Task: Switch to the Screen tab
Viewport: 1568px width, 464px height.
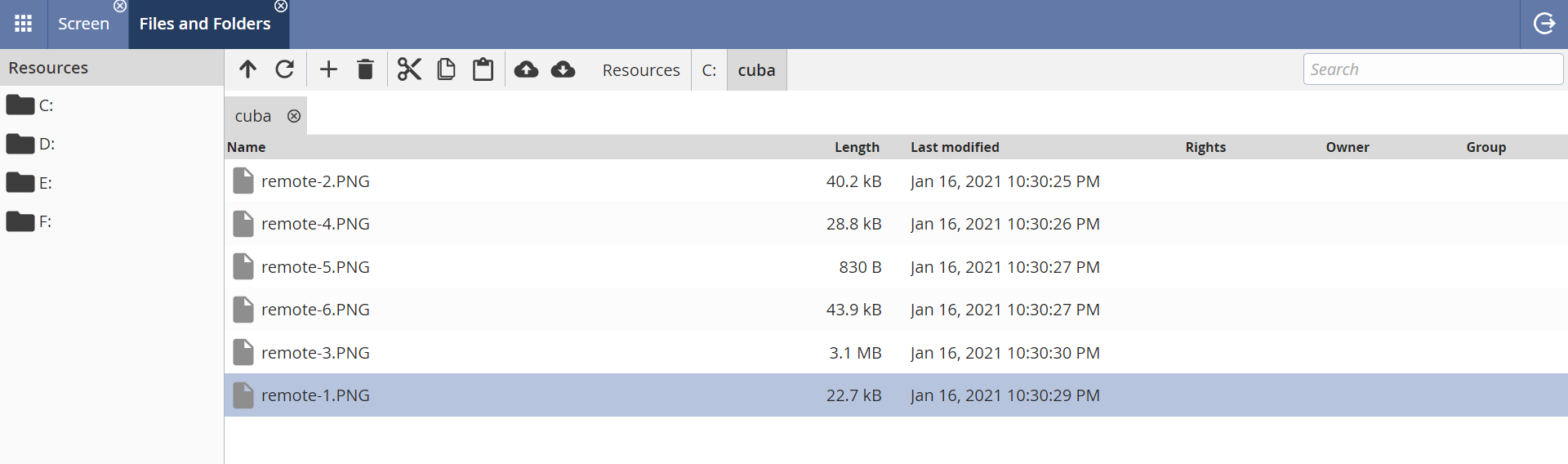Action: (x=83, y=25)
